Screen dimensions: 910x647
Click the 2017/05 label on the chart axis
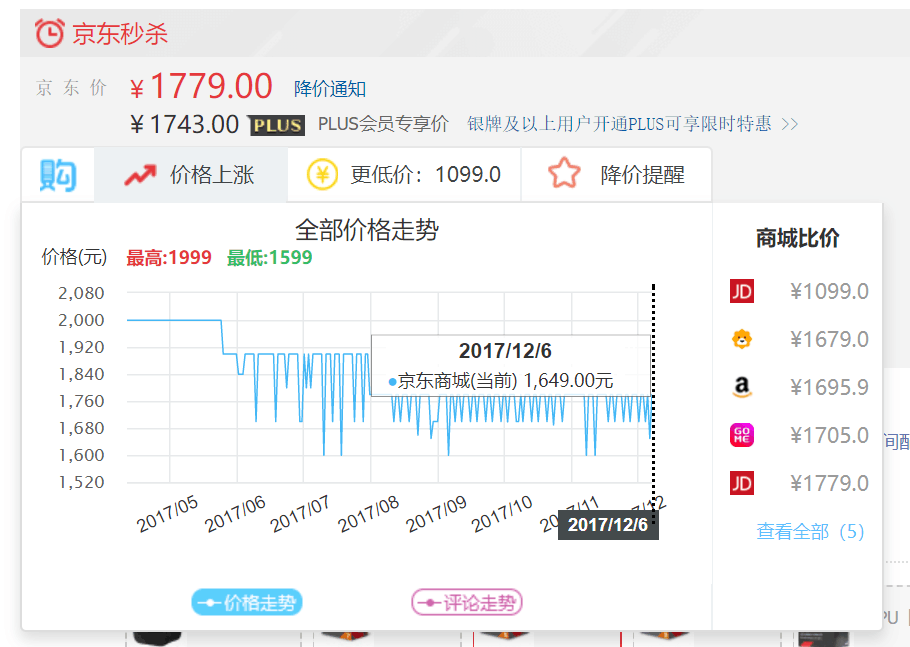(167, 514)
